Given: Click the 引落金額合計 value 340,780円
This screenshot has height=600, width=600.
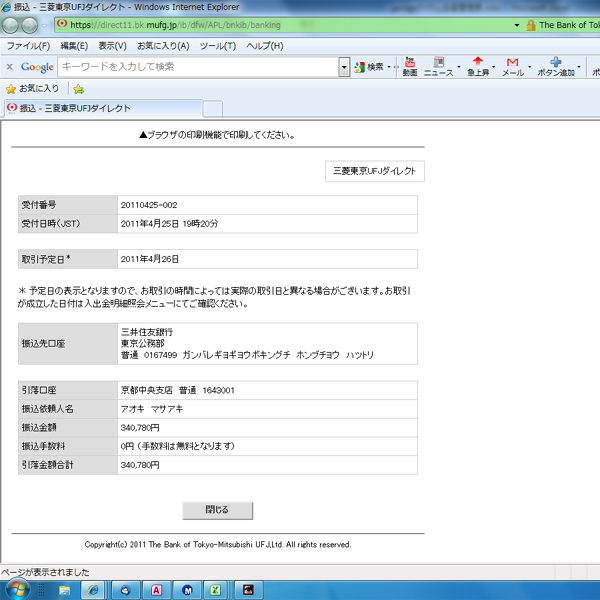Looking at the screenshot, I should click(x=140, y=465).
